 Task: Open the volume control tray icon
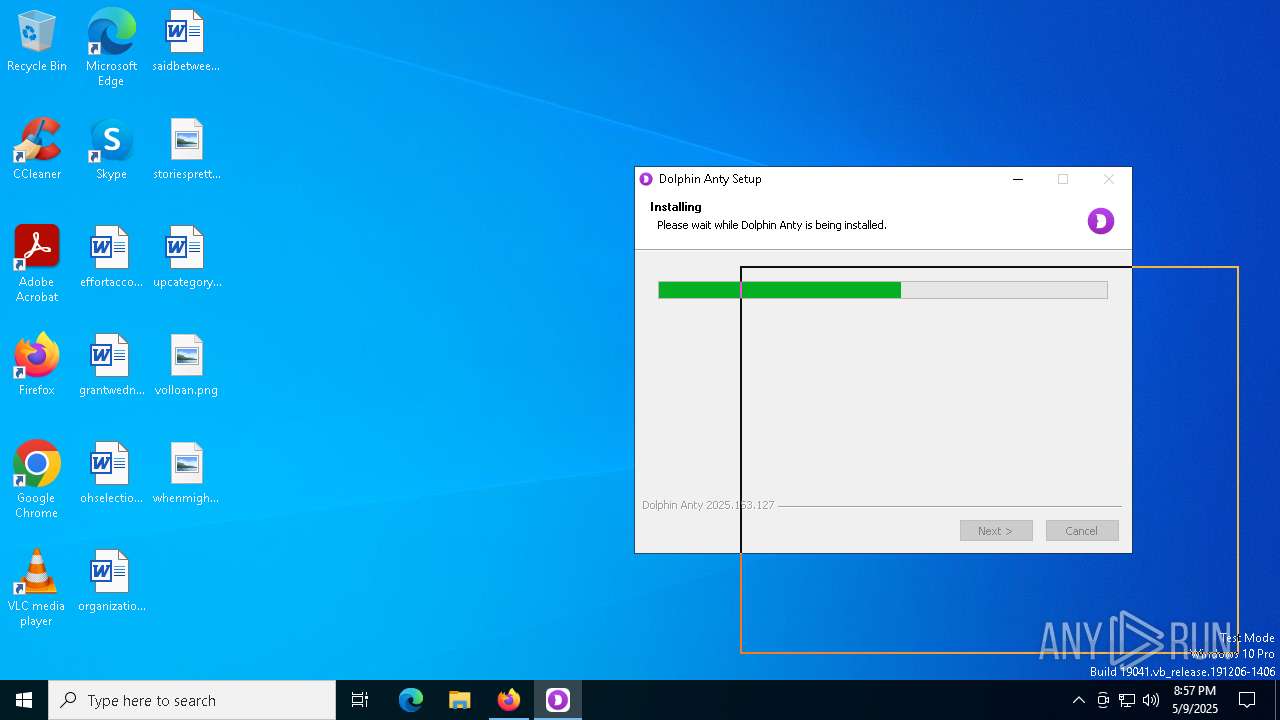1151,700
